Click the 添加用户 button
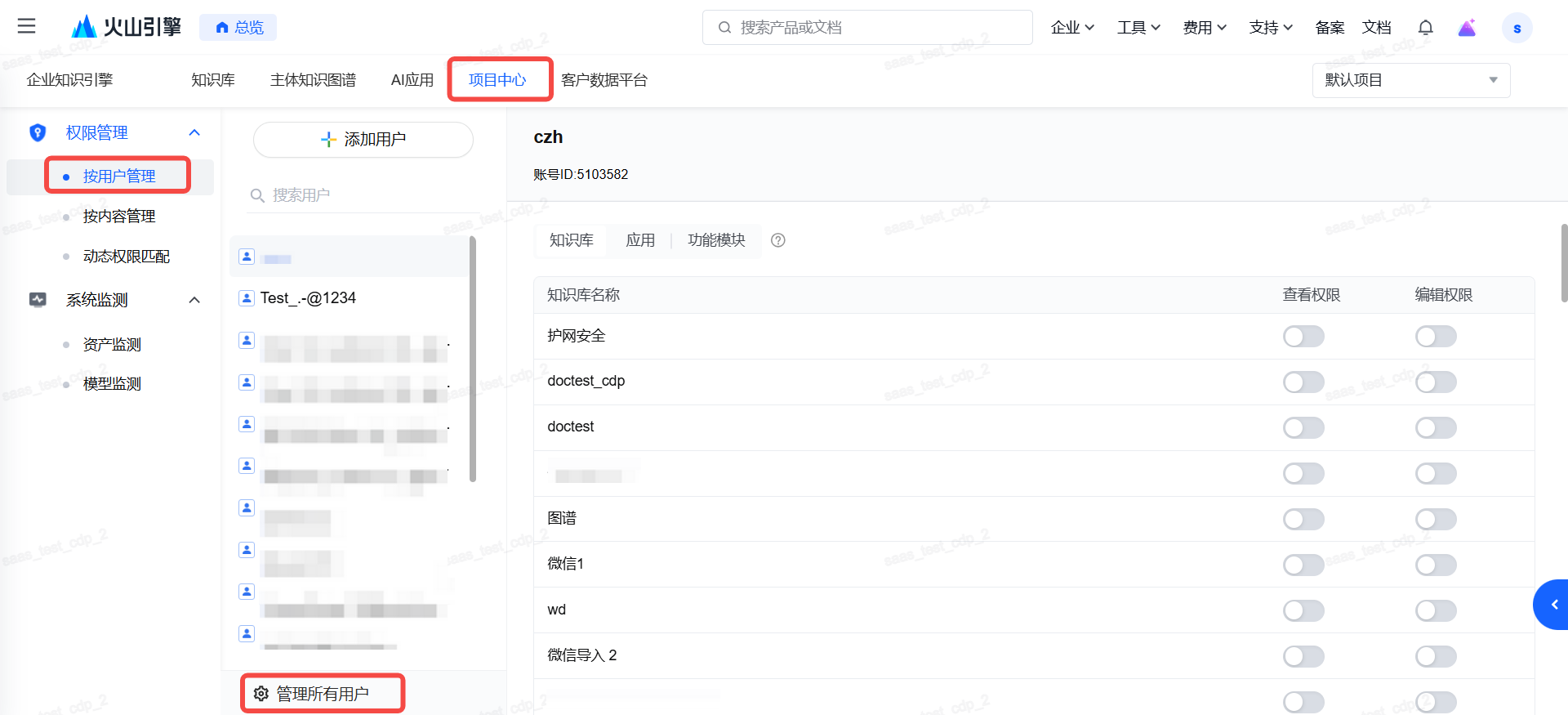The image size is (1568, 715). pos(363,140)
